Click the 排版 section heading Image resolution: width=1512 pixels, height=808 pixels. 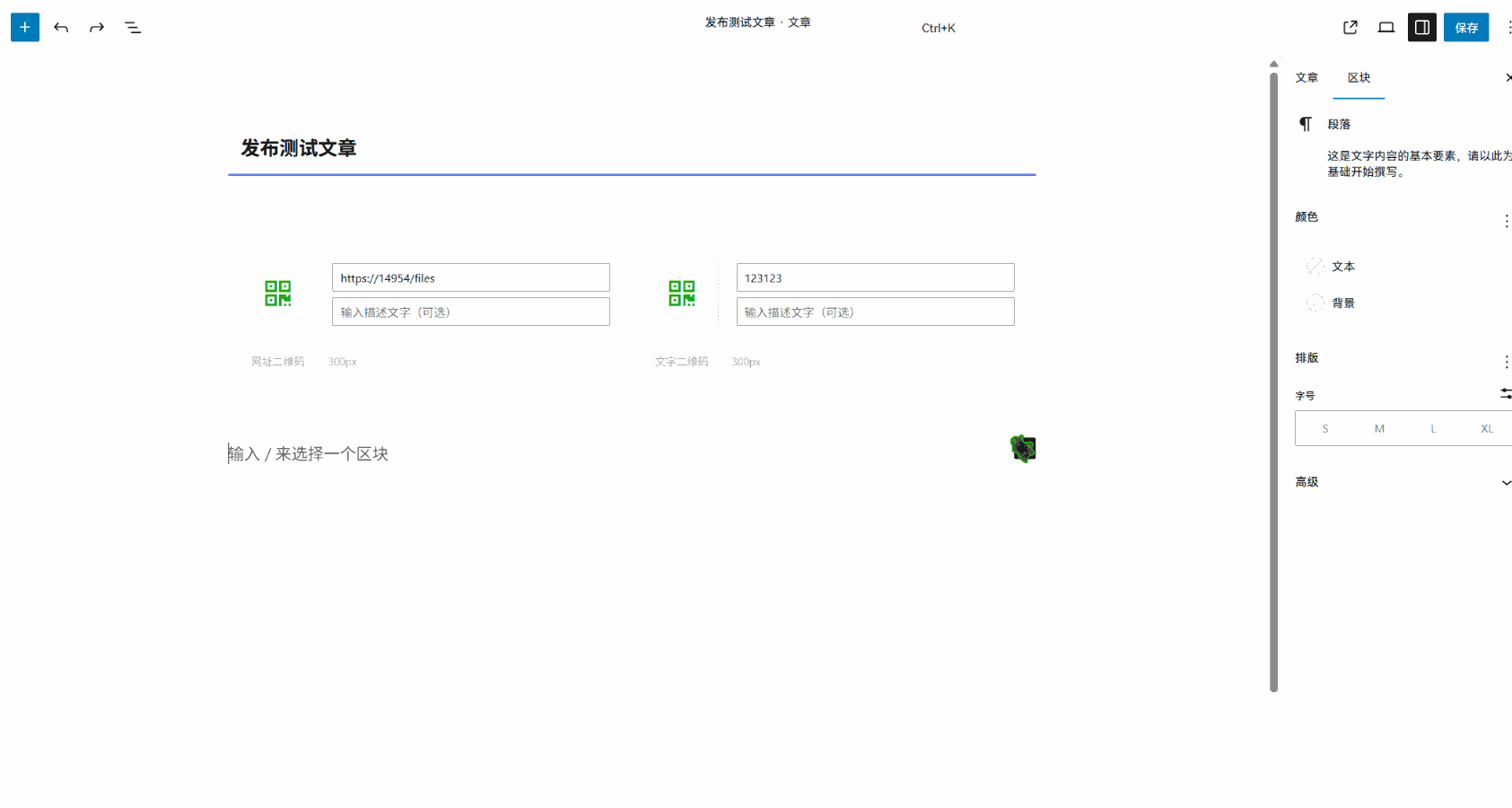pos(1307,358)
